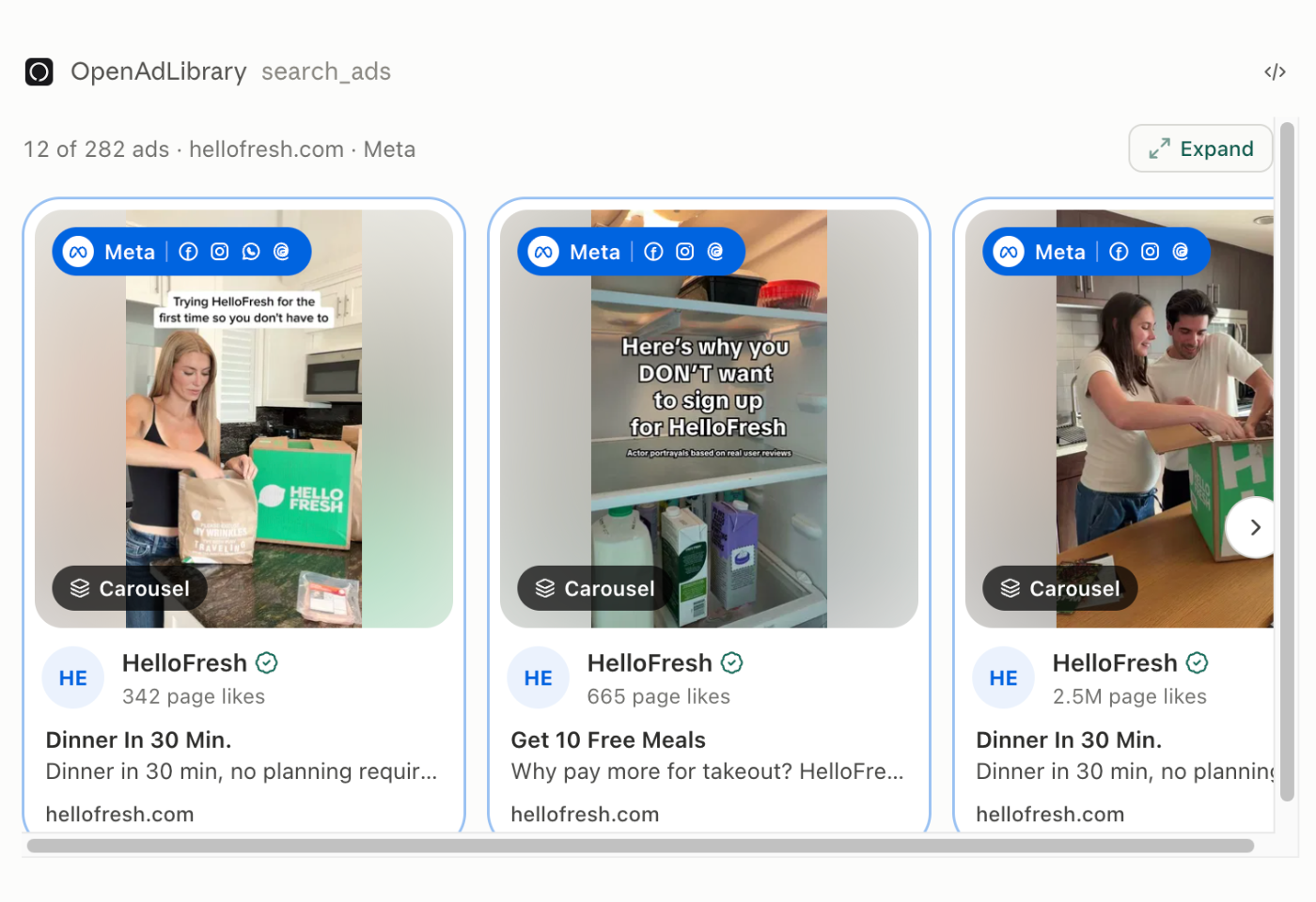The height and width of the screenshot is (902, 1316).
Task: Open hellofresh.com link on first card
Action: (119, 815)
